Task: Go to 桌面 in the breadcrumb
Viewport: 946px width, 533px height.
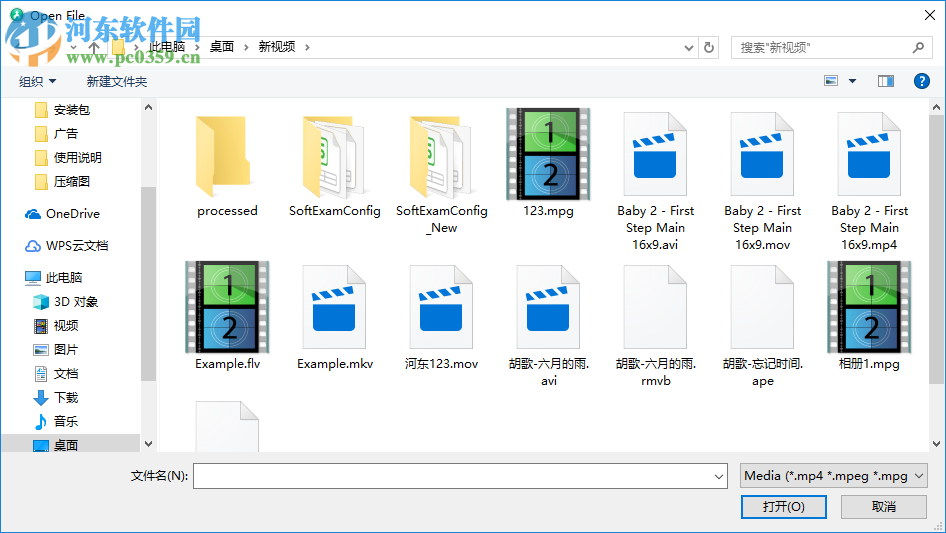Action: (x=221, y=46)
